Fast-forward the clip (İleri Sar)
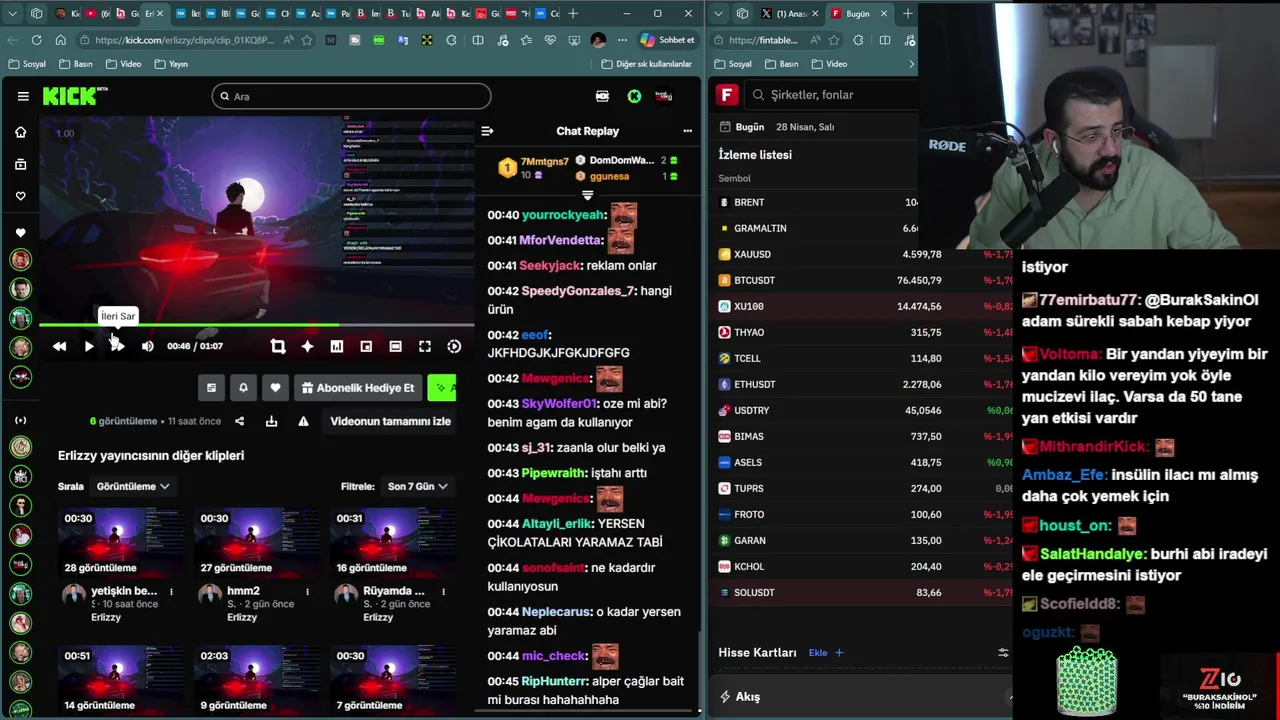Viewport: 1280px width, 720px height. (117, 346)
